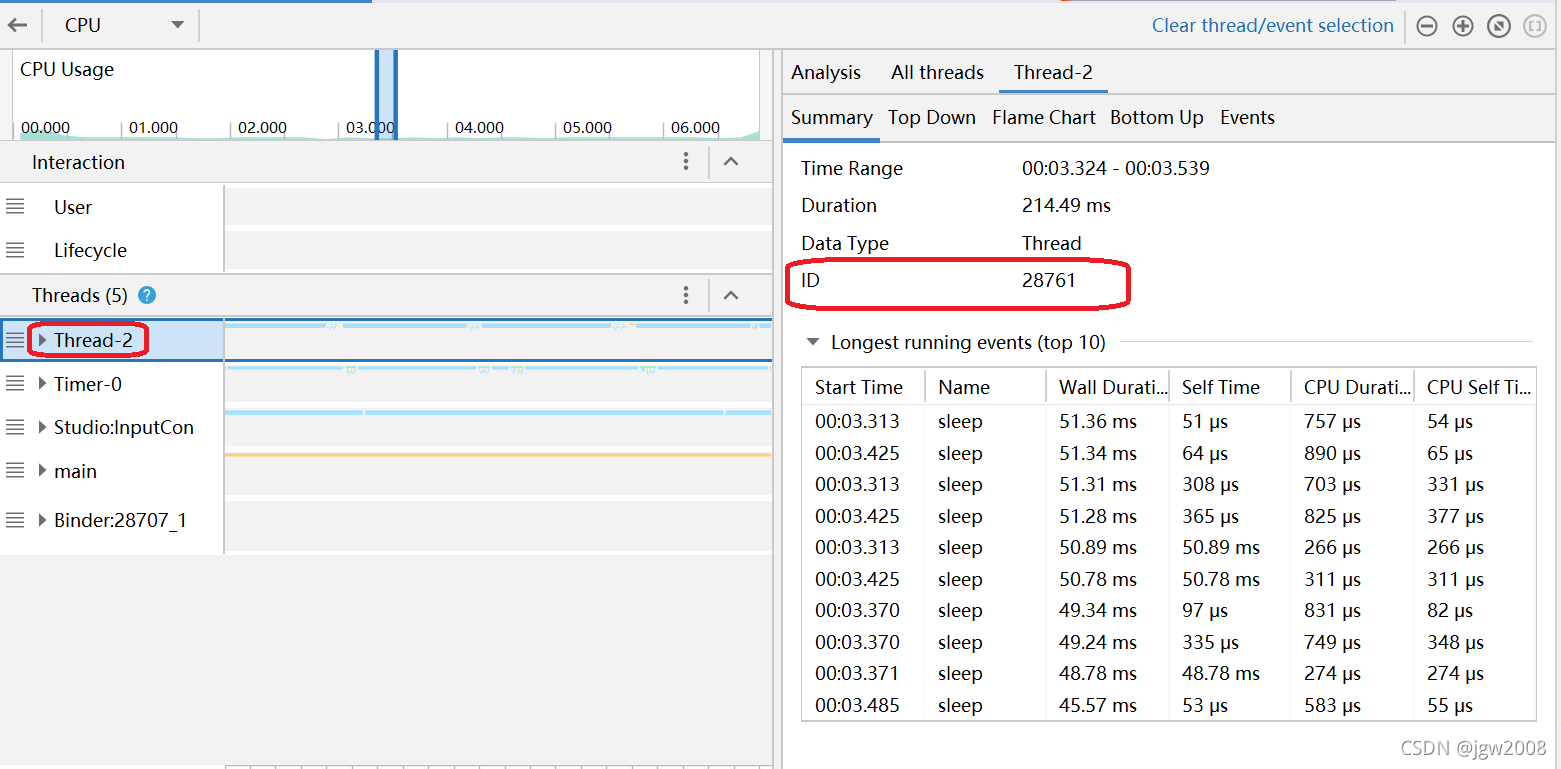This screenshot has height=769, width=1561.
Task: Select sleep event with 50.89 ms wall duration
Action: click(1169, 547)
